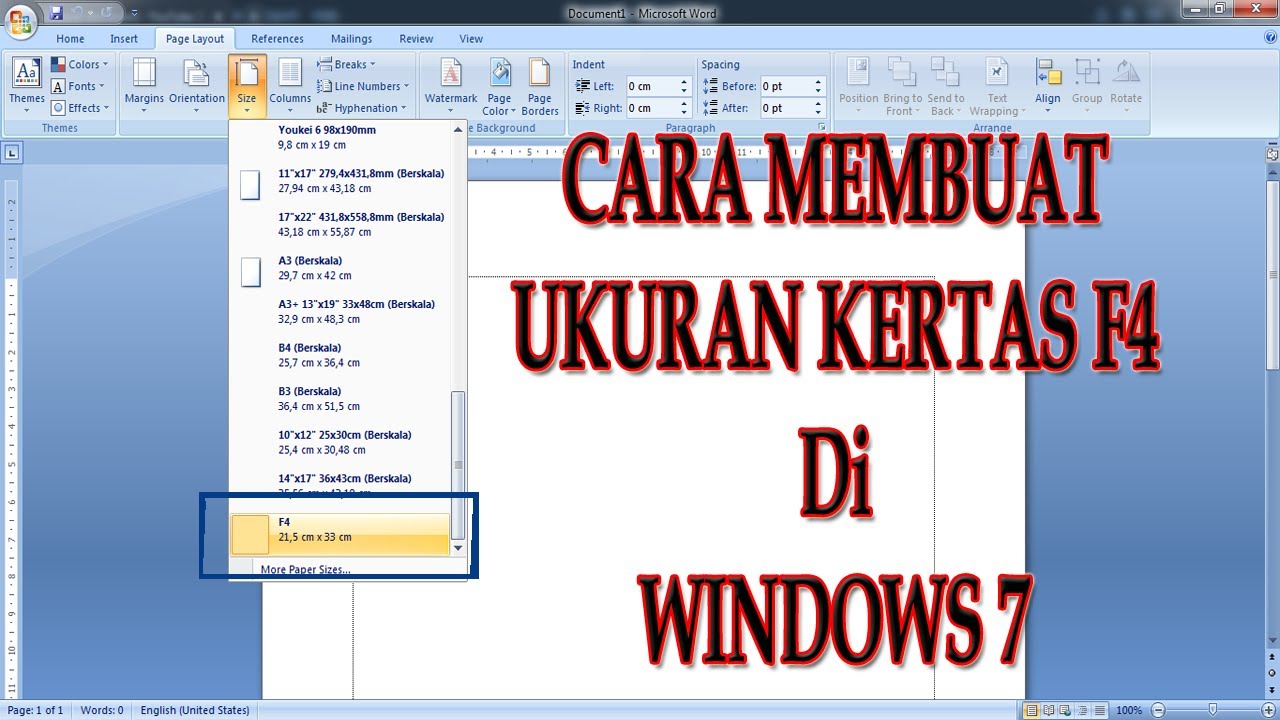Click Size list scroll down arrow
The image size is (1280, 720).
pyautogui.click(x=458, y=548)
